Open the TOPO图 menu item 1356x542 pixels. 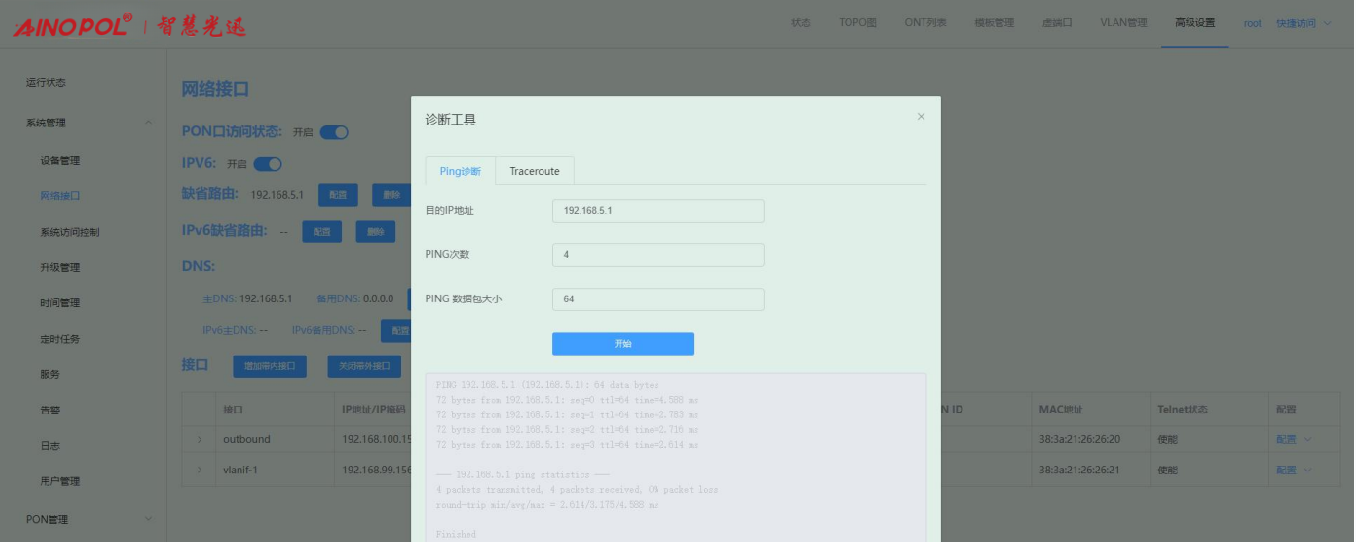coord(857,23)
